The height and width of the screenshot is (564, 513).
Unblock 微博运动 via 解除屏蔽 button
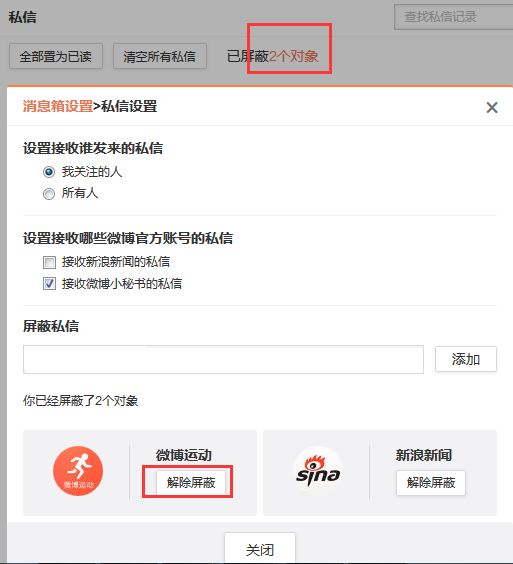coord(191,482)
